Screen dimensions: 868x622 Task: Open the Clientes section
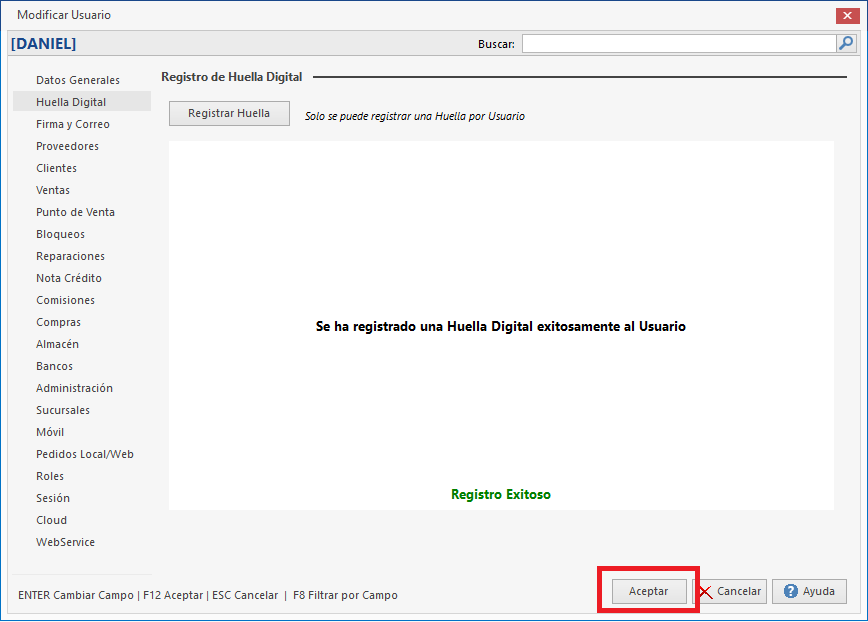[56, 168]
